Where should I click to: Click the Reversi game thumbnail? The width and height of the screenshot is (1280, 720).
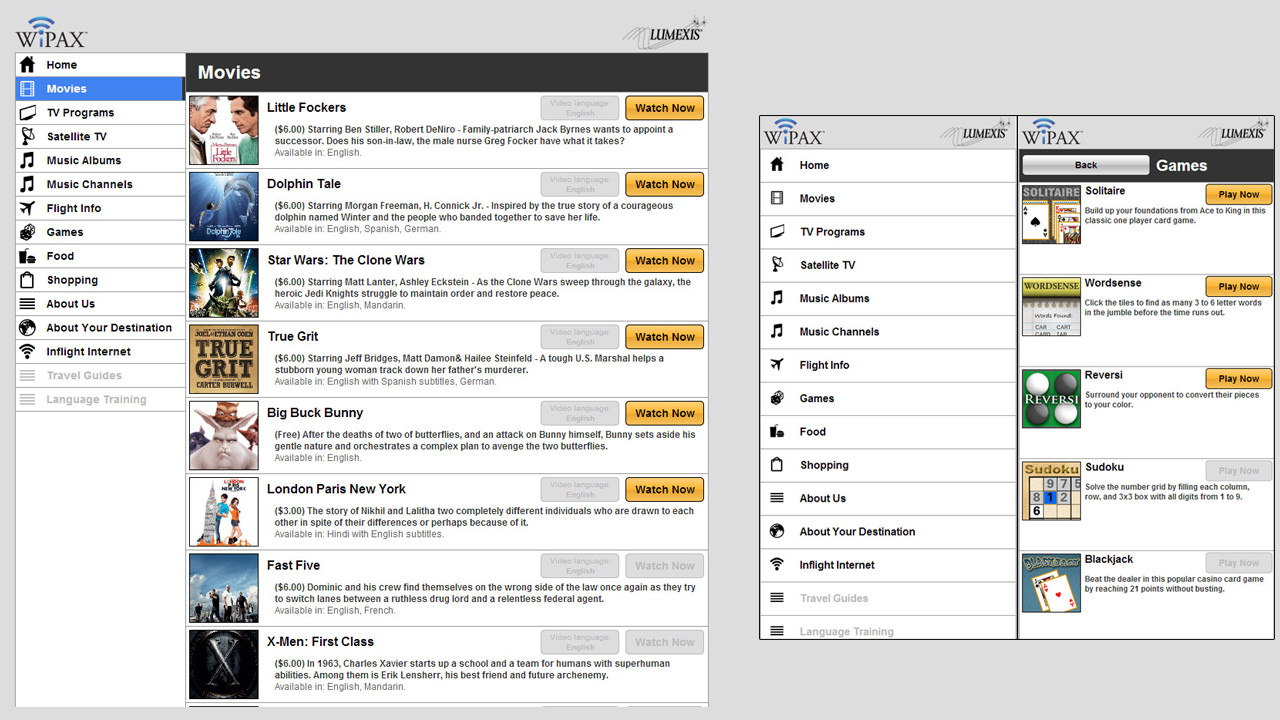1051,399
